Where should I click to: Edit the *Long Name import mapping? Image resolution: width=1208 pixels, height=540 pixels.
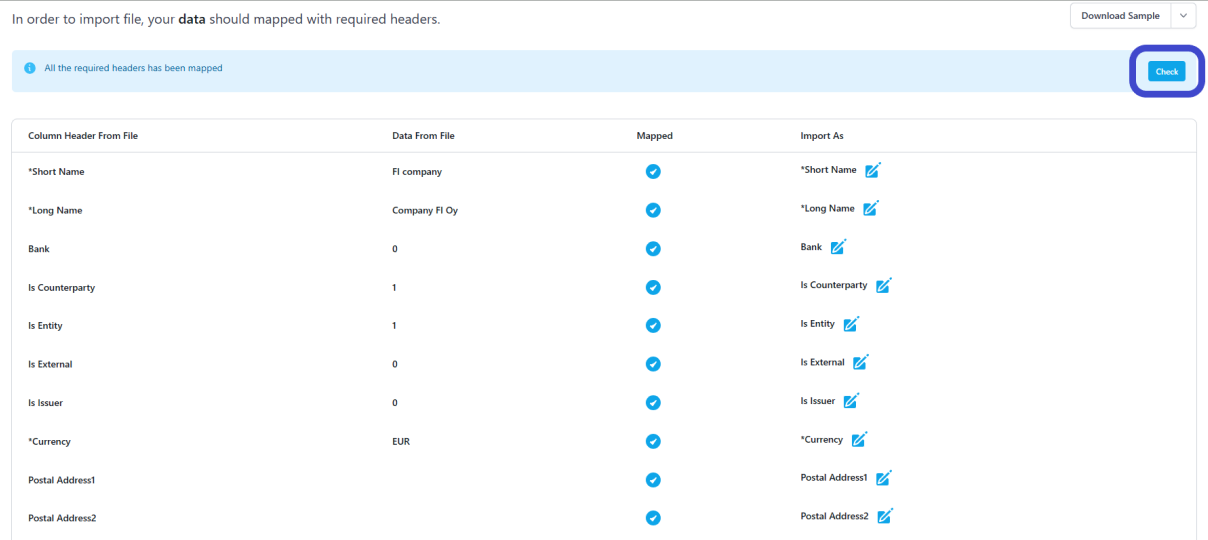[x=871, y=208]
